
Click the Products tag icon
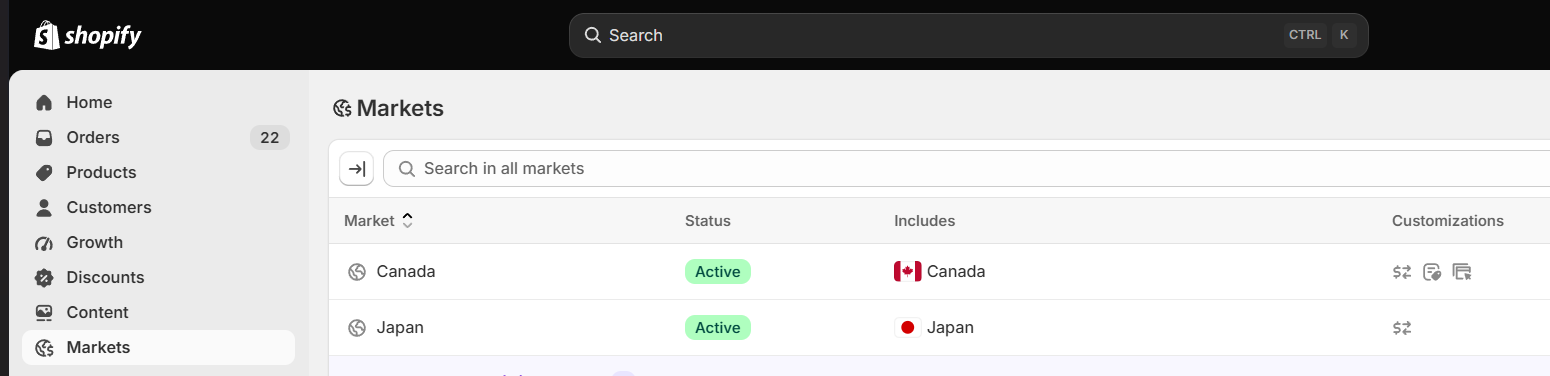(44, 173)
